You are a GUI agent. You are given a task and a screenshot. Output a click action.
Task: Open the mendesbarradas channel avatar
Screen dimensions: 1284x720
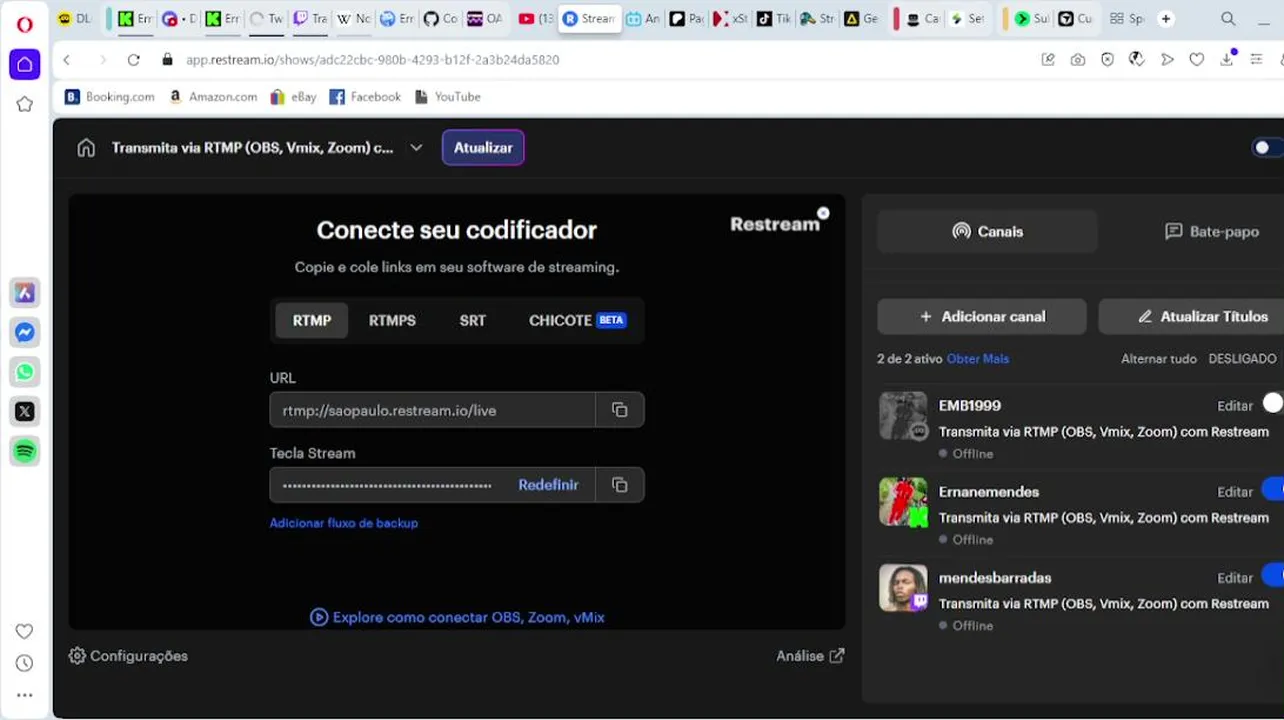[x=903, y=588]
